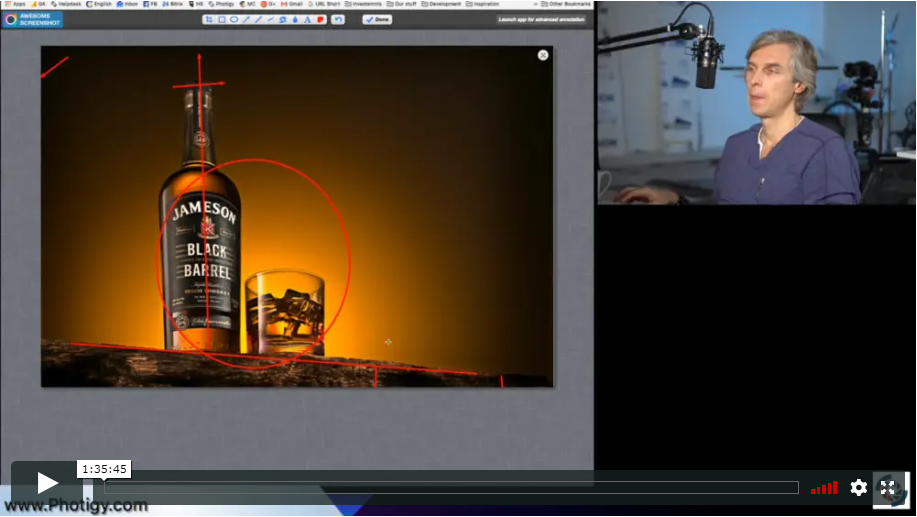Enter fullscreen mode
Image resolution: width=917 pixels, height=517 pixels.
coord(888,487)
